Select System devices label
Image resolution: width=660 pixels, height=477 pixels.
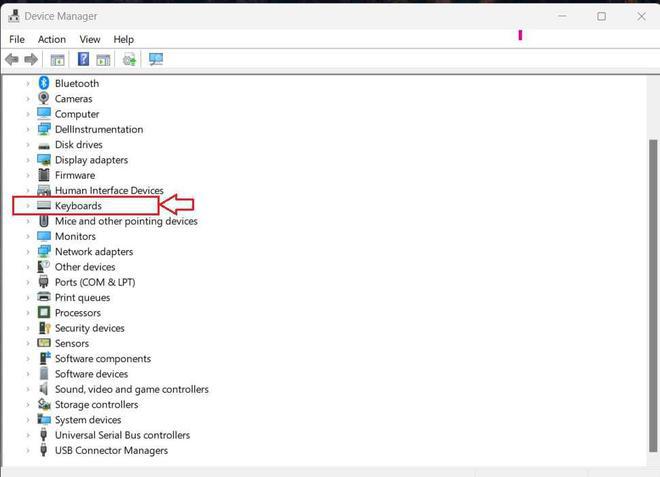88,420
